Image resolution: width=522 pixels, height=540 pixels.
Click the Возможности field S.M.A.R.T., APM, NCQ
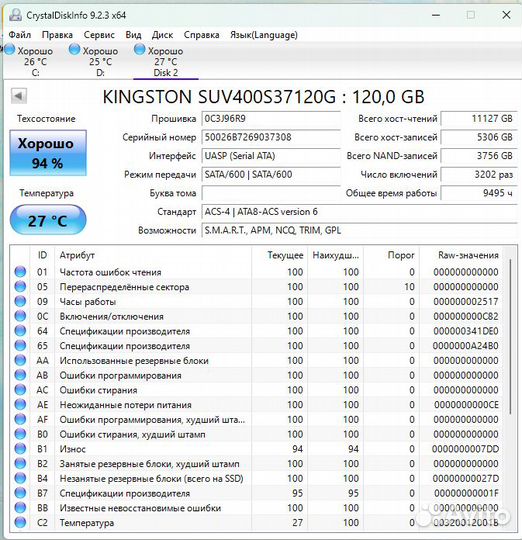tap(359, 230)
